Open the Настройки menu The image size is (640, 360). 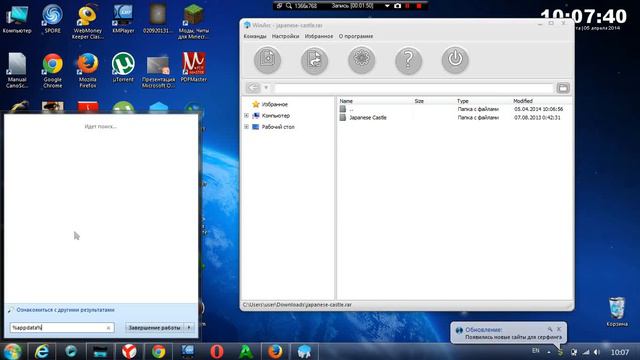pyautogui.click(x=285, y=36)
